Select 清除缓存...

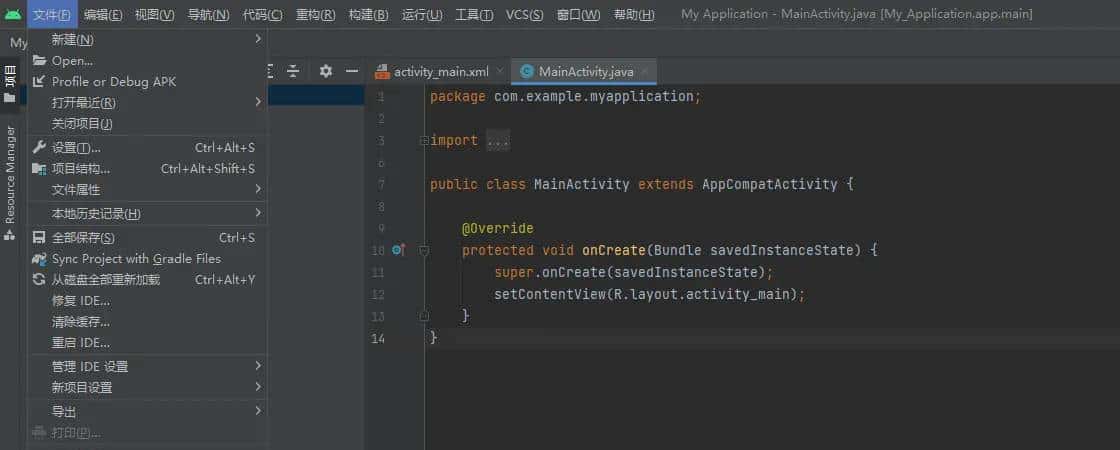coord(147,321)
